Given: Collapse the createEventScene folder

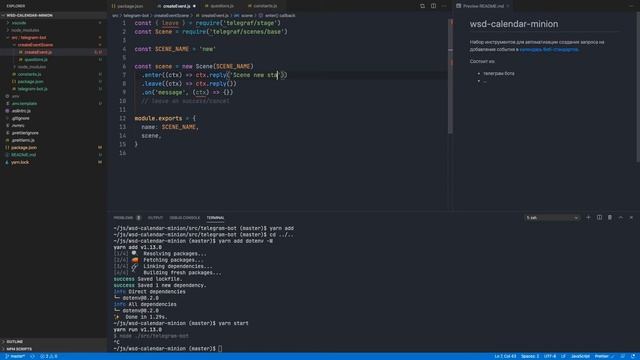Looking at the screenshot, I should pyautogui.click(x=53, y=45).
